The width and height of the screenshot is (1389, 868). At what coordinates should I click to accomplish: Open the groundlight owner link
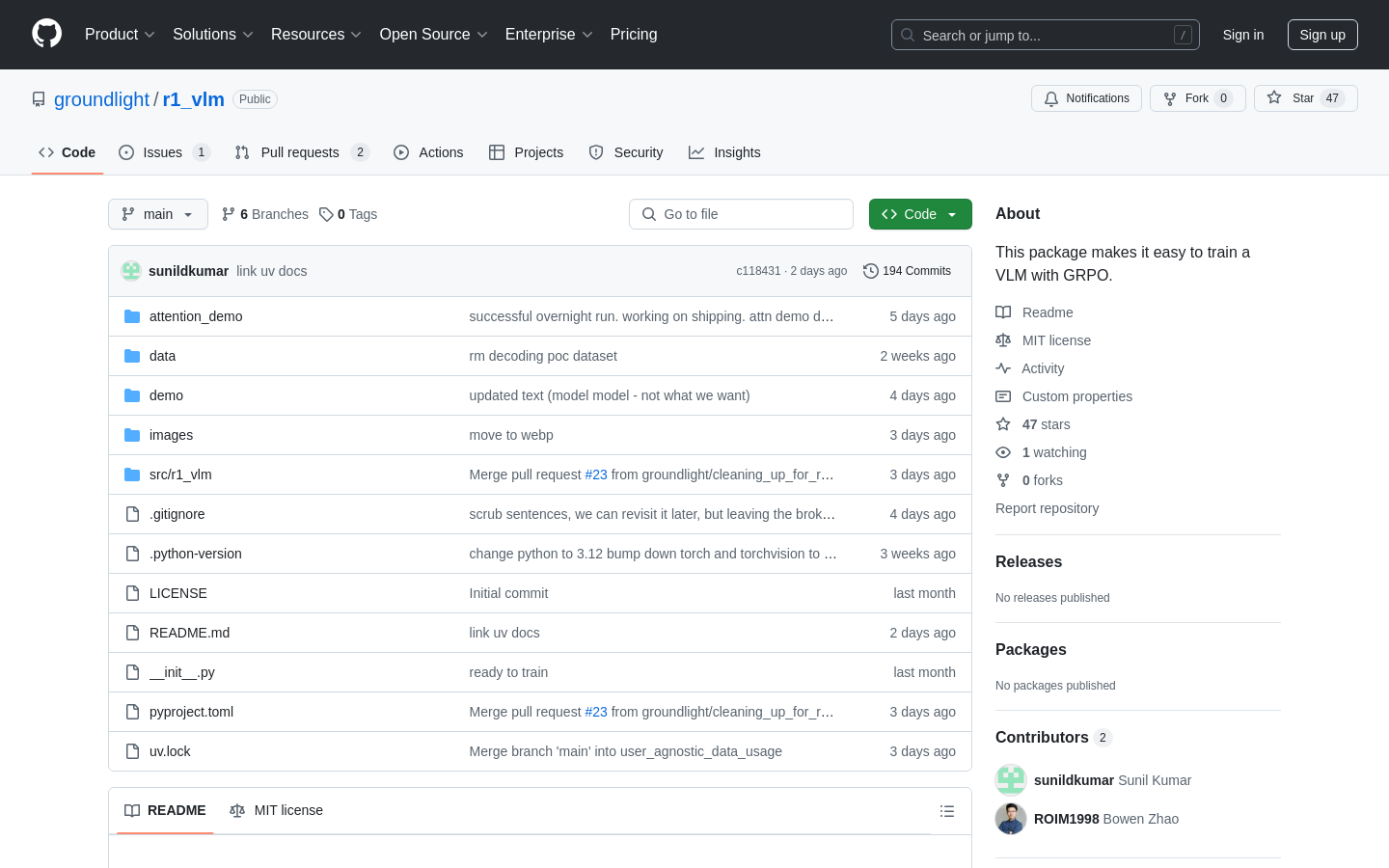click(101, 99)
